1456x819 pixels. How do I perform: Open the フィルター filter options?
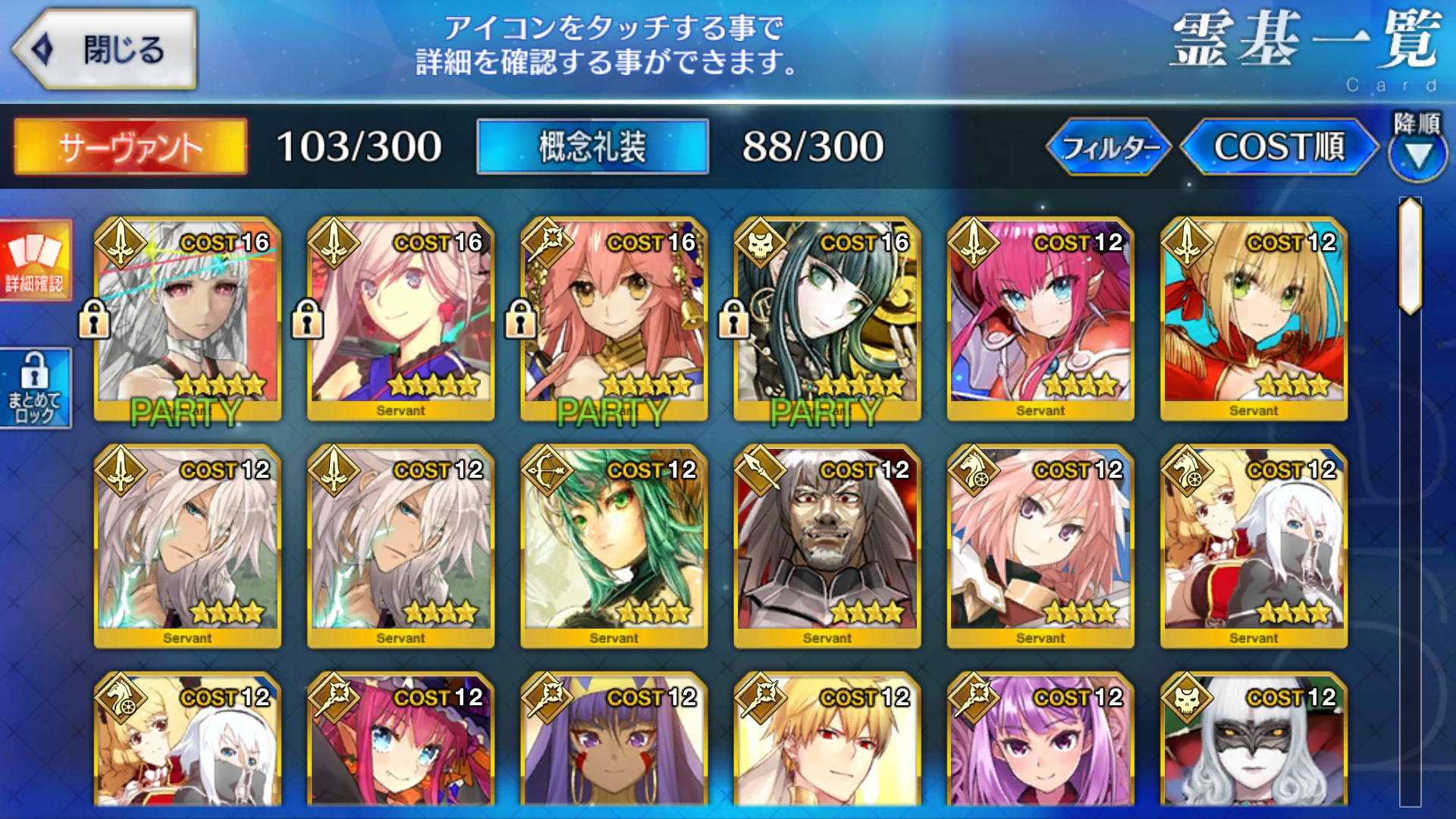[x=1109, y=146]
